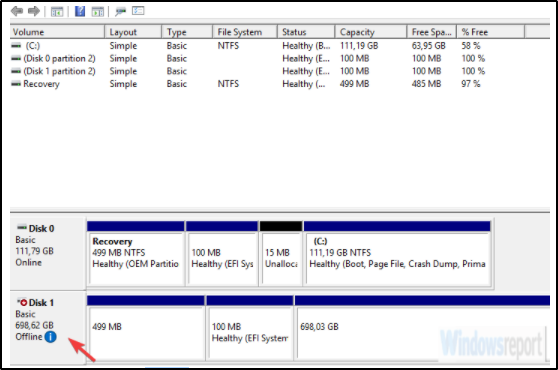Click the Online status text of Disk 0

coord(28,263)
